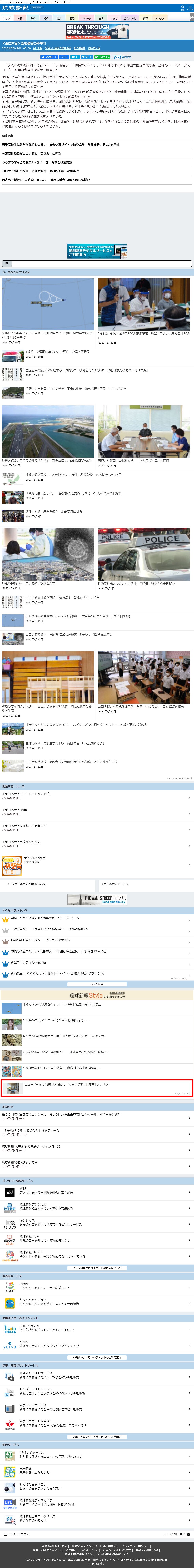Click the 琉球新報STORE service icon
This screenshot has width=194, height=1568.
click(9, 1255)
